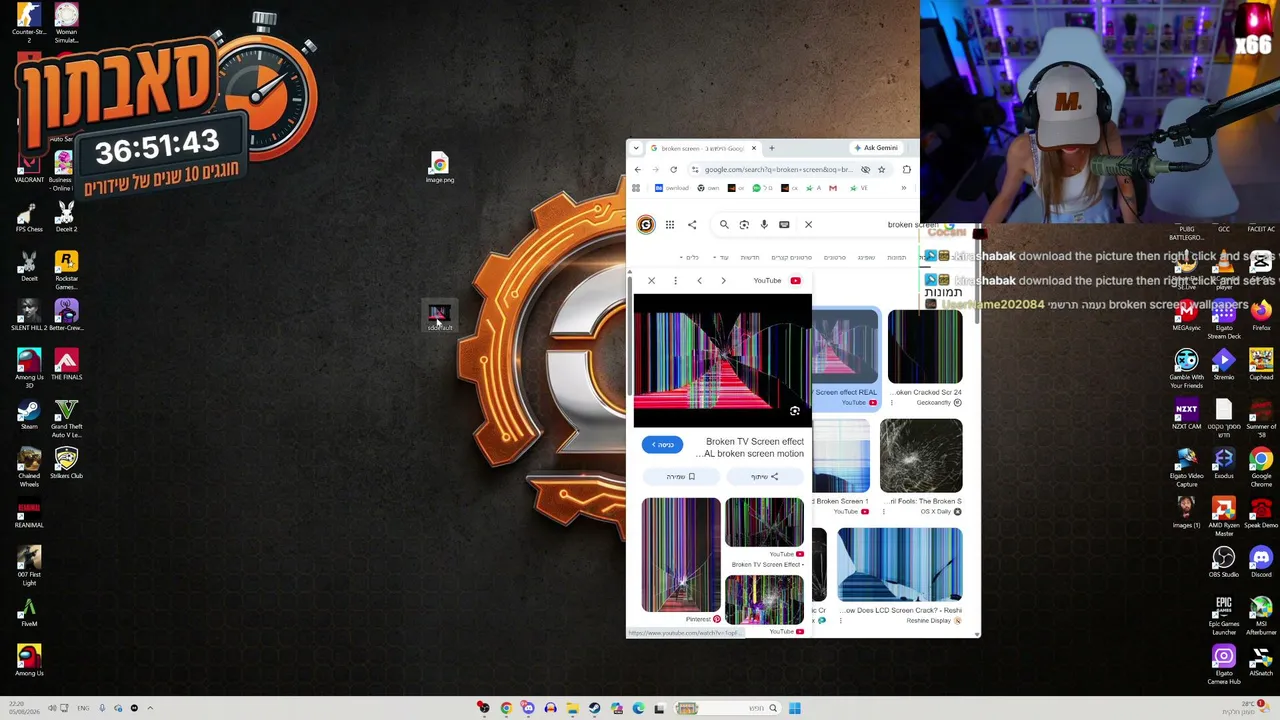The image size is (1280, 720).
Task: Open the Windows Start button
Action: (794, 708)
